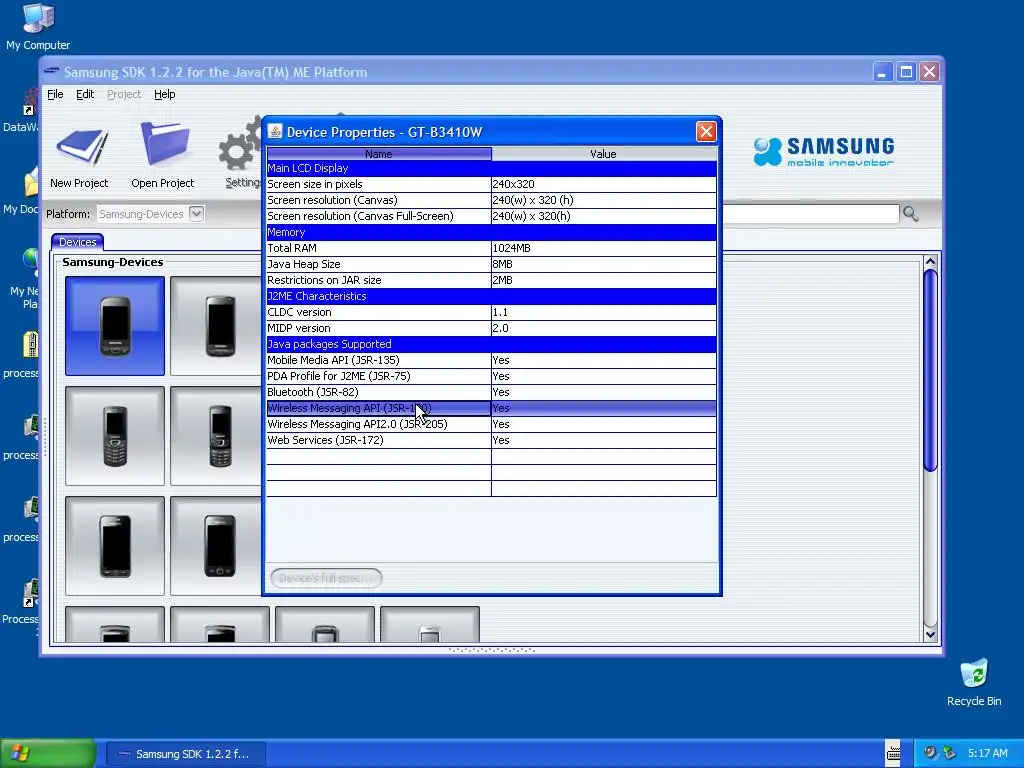Select Screen resolution (Canvas) row
1024x768 pixels.
pos(491,200)
